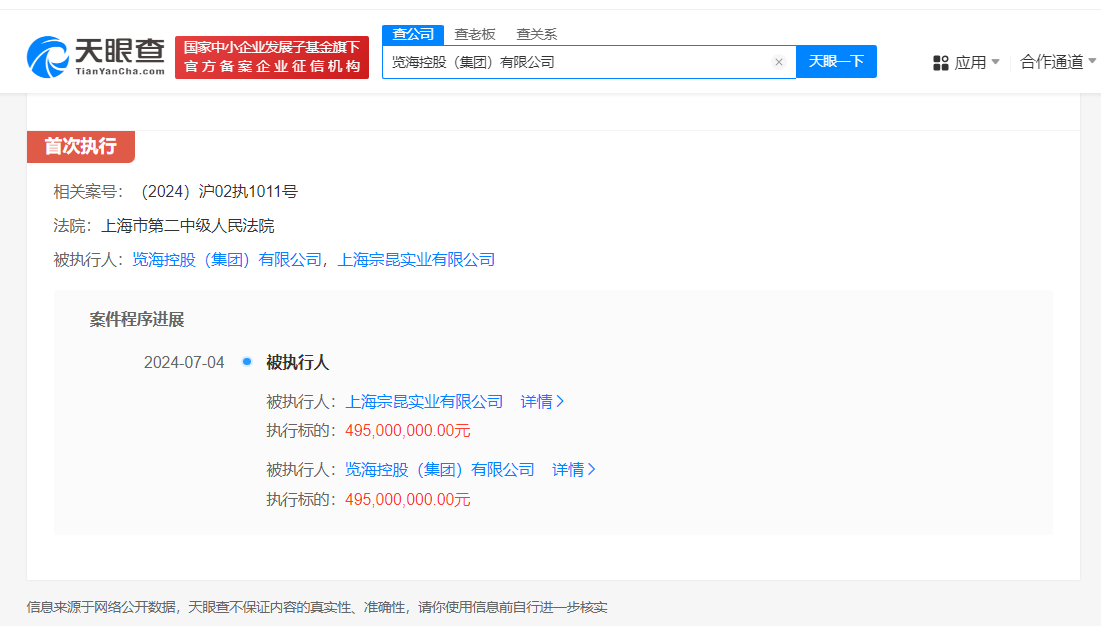Screen dimensions: 1101x626
Task: View 详情 for 上海宗昆实业有限公司
Action: [x=542, y=402]
